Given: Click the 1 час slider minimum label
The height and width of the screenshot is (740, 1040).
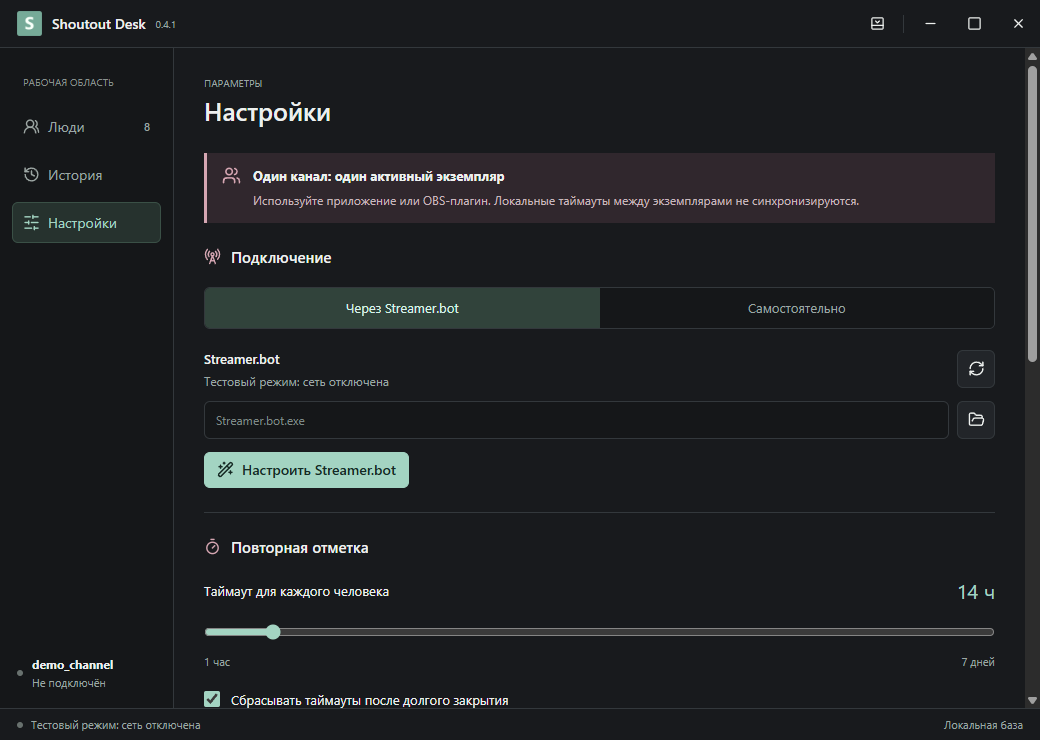Looking at the screenshot, I should coord(218,662).
